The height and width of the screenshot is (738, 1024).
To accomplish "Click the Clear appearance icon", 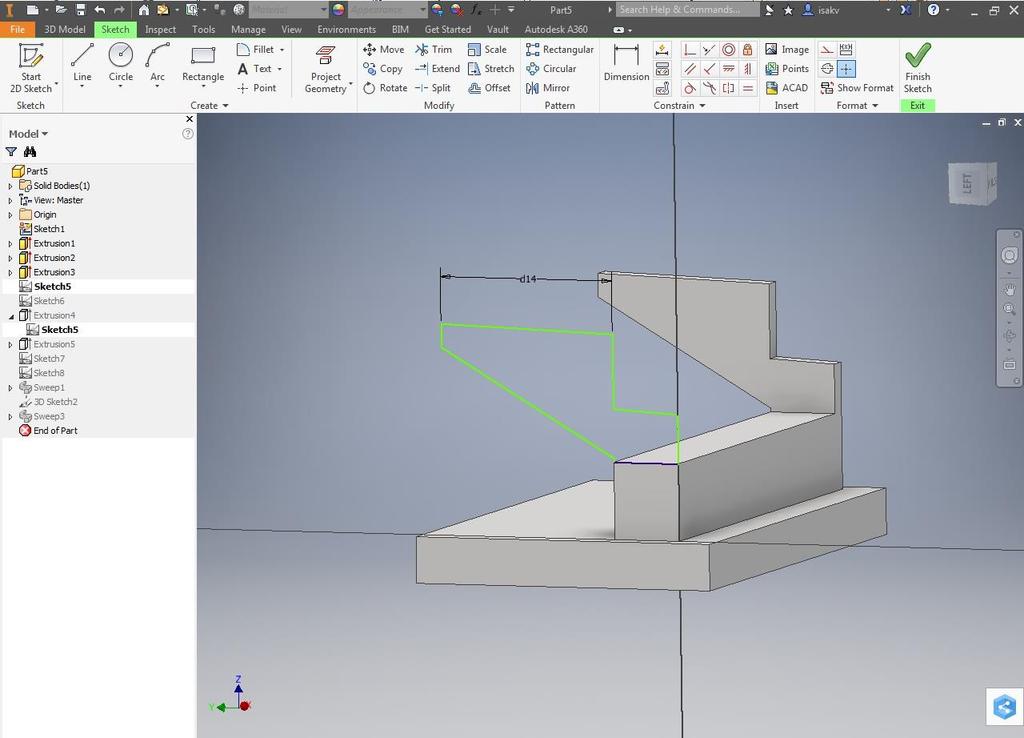I will [x=456, y=10].
